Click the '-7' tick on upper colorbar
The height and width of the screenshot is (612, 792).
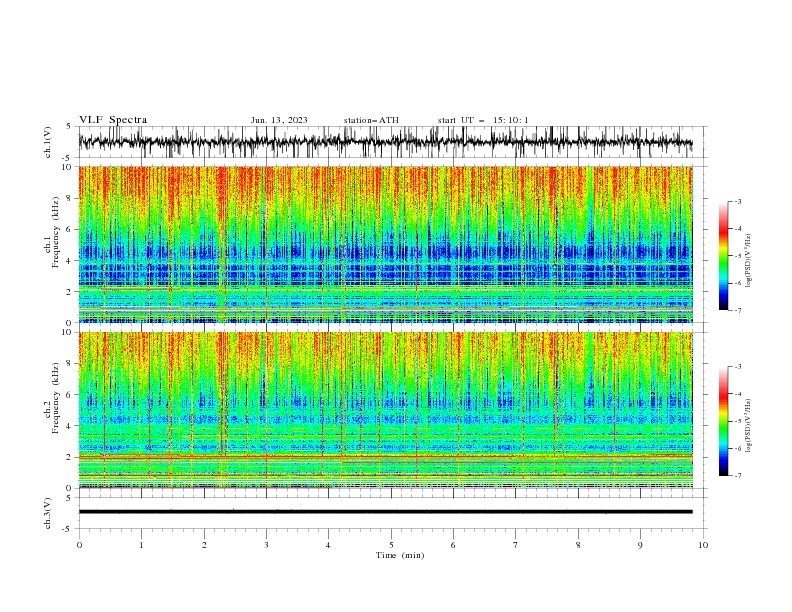(x=737, y=310)
